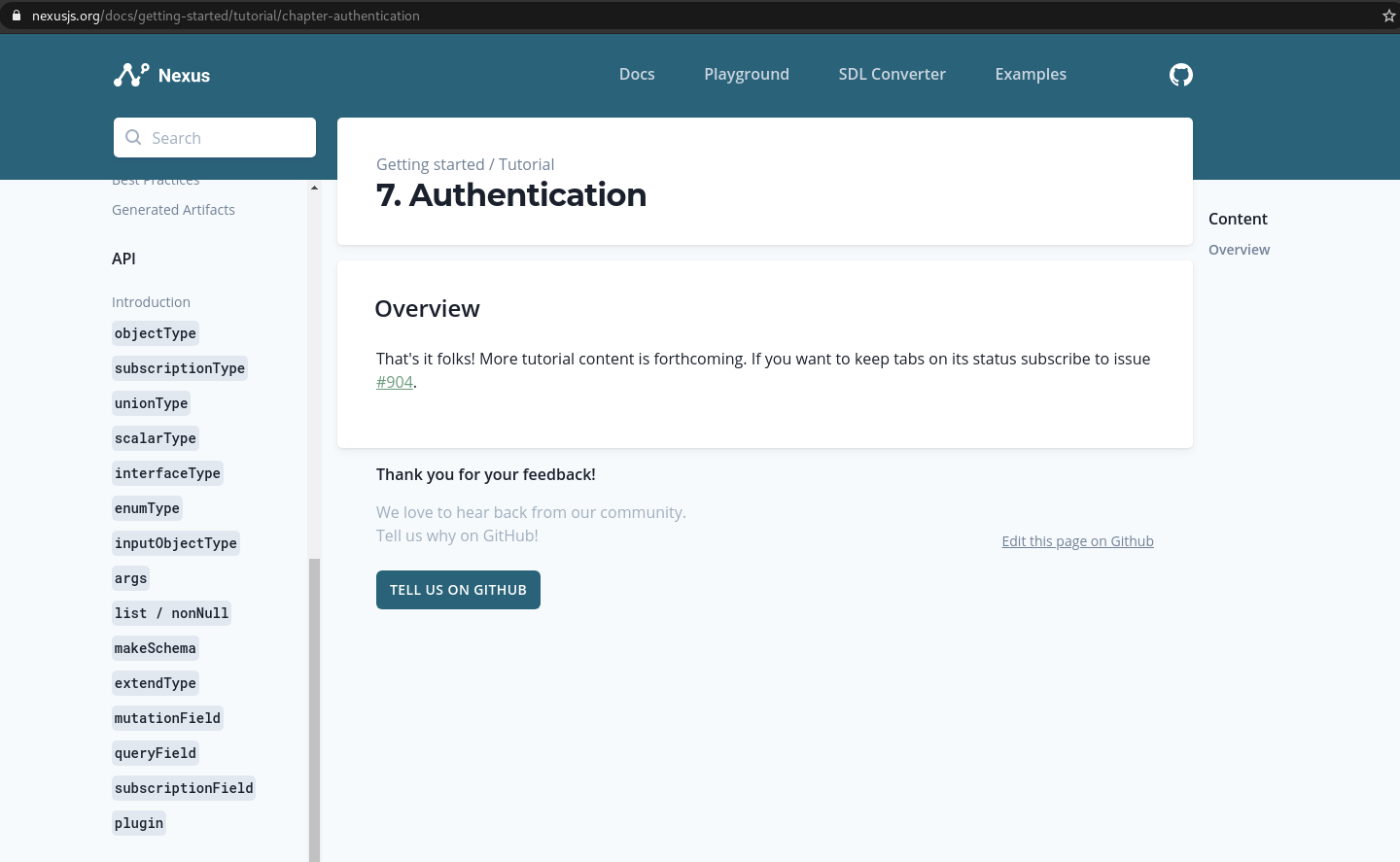Select objectType in API sidebar

pos(156,333)
